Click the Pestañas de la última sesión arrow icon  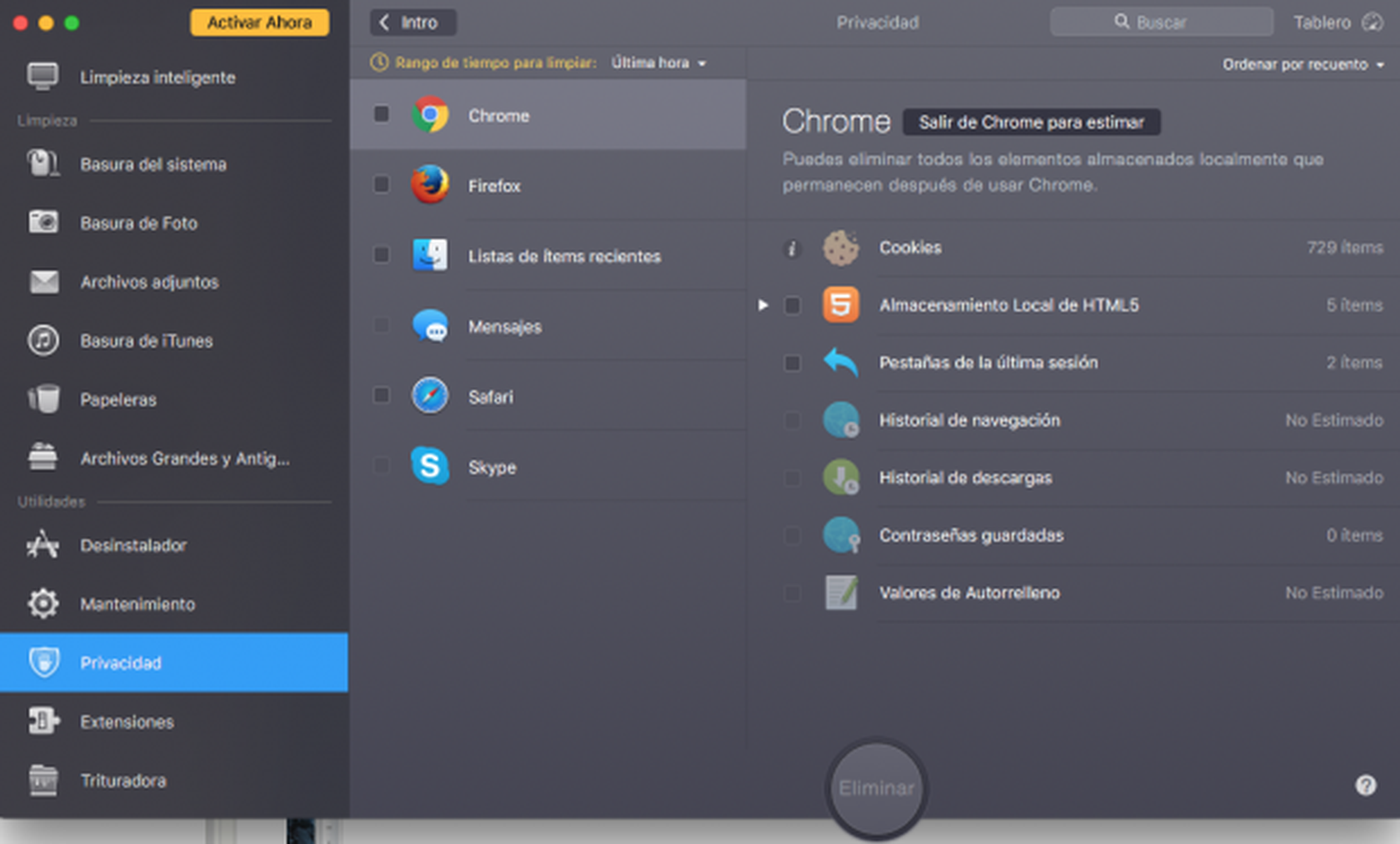(841, 362)
